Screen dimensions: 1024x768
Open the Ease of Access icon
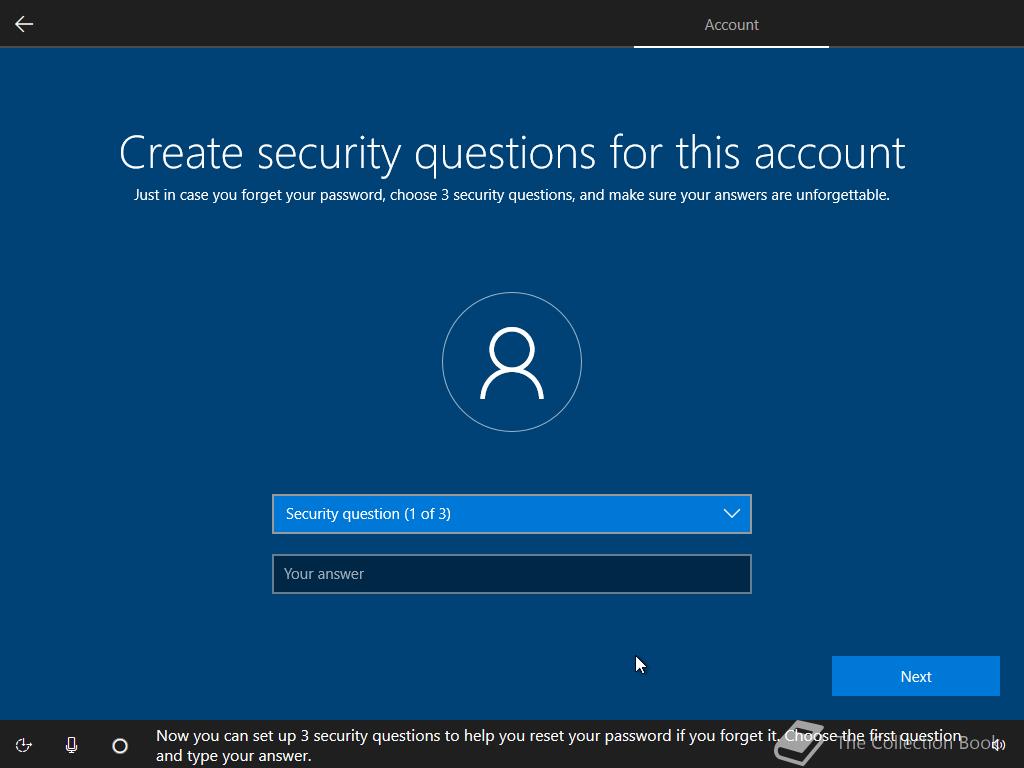pos(24,745)
